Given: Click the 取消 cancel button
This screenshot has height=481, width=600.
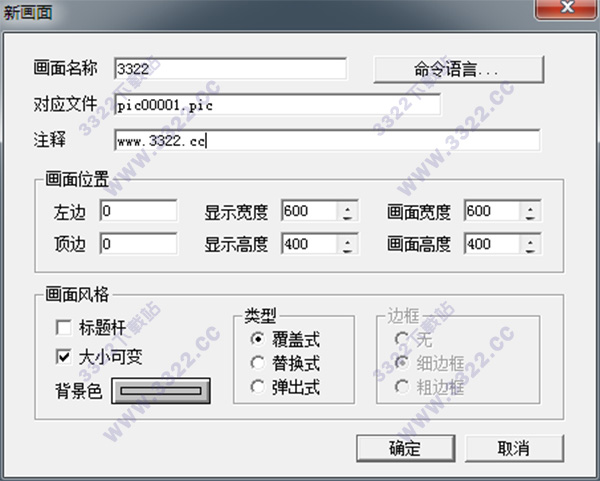Looking at the screenshot, I should 514,448.
